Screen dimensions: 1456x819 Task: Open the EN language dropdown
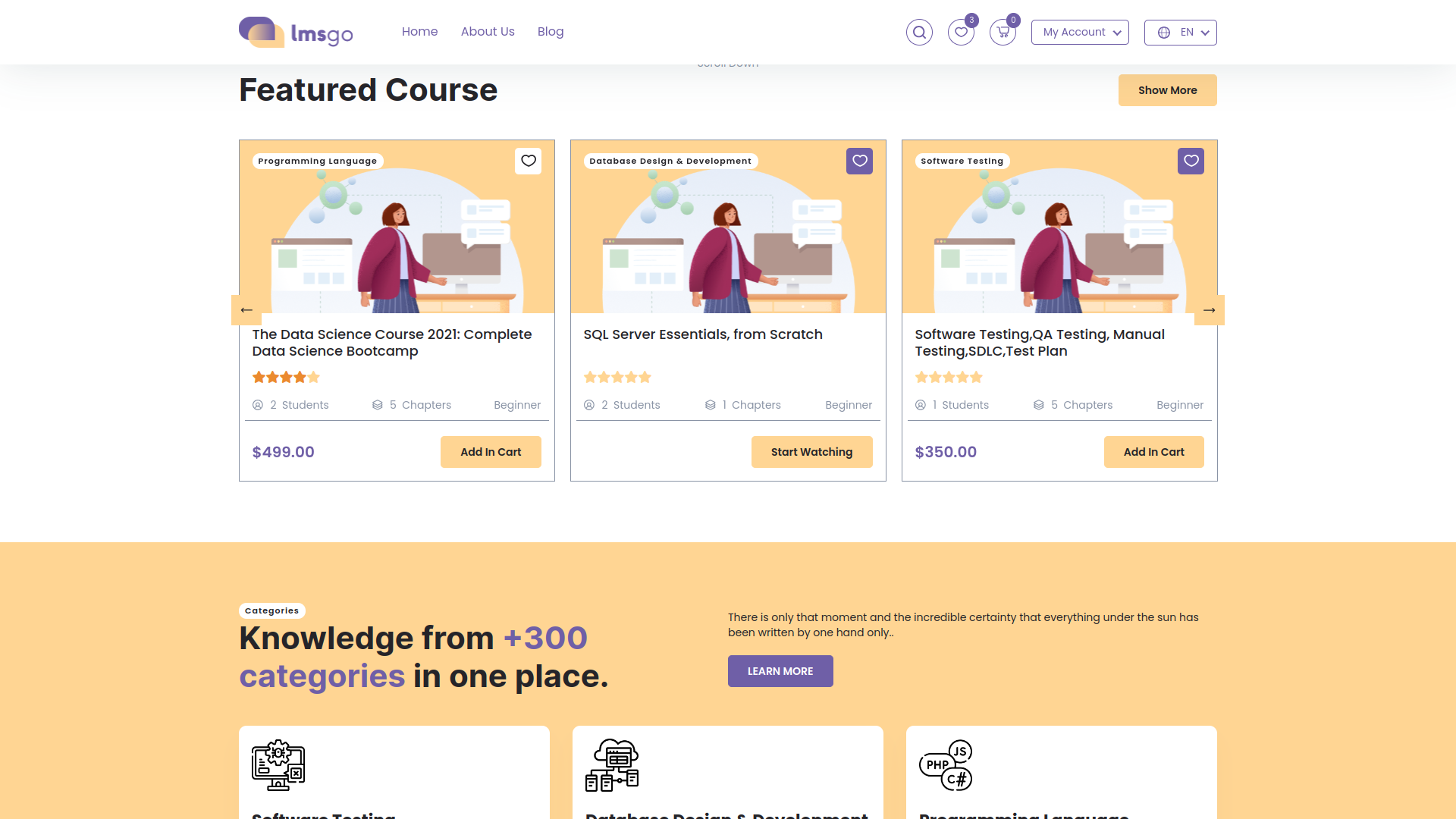coord(1181,32)
